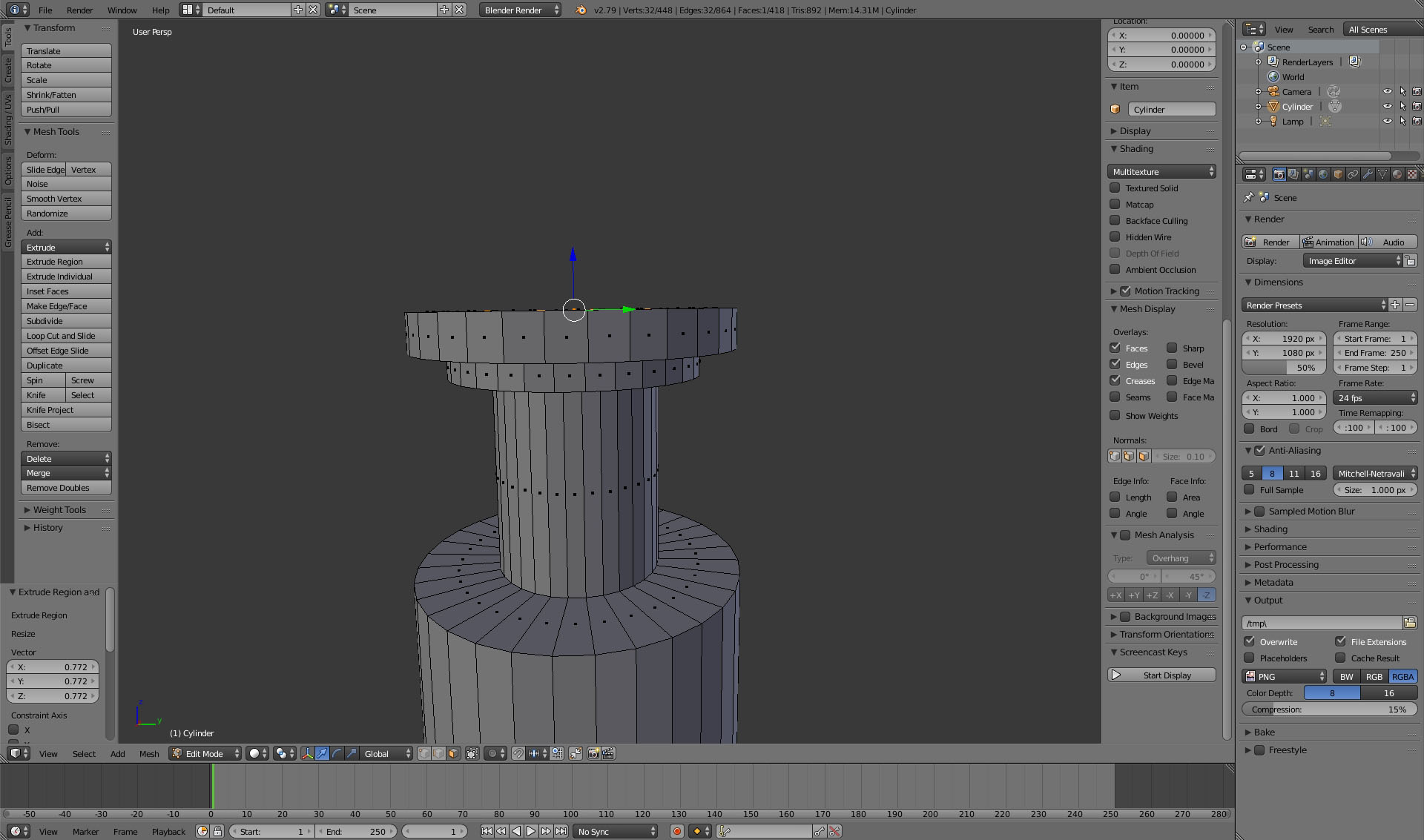
Task: Hide the Cylinder object via eye icon
Action: [1387, 106]
